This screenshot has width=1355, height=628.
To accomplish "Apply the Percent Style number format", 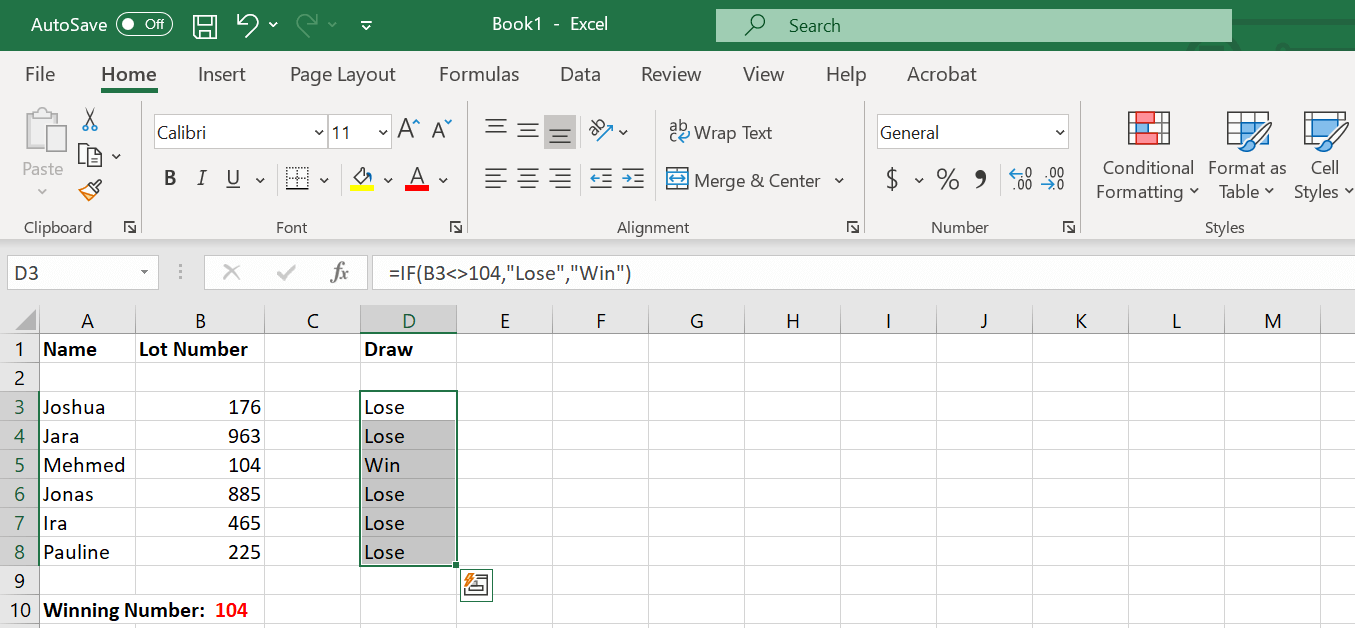I will (947, 180).
